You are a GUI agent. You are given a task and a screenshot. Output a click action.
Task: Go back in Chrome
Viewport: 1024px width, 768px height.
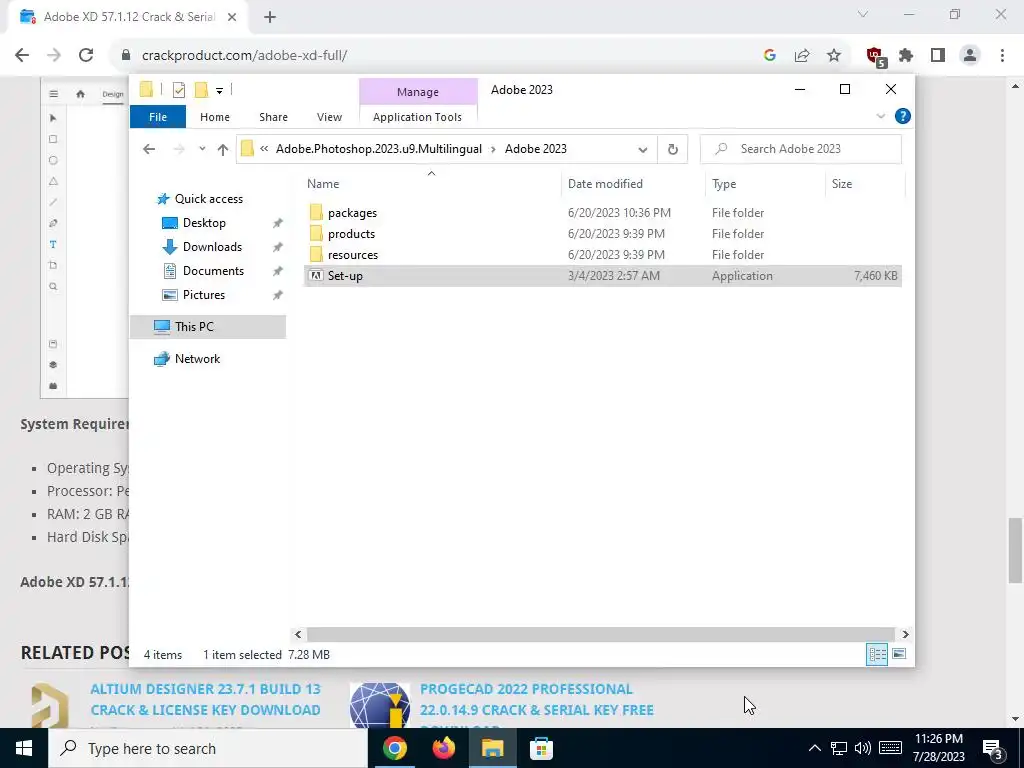pos(22,56)
